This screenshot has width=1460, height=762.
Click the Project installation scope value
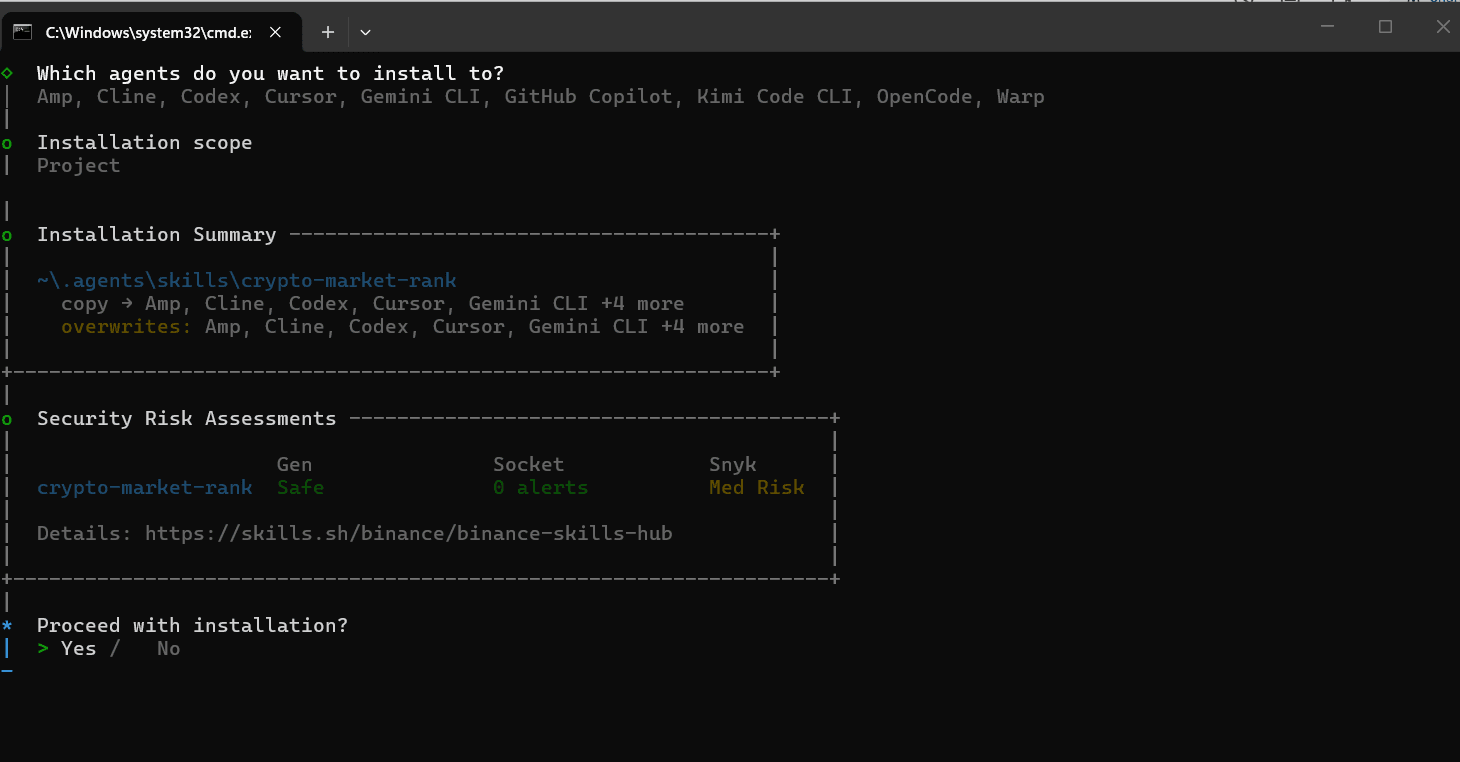pyautogui.click(x=78, y=166)
